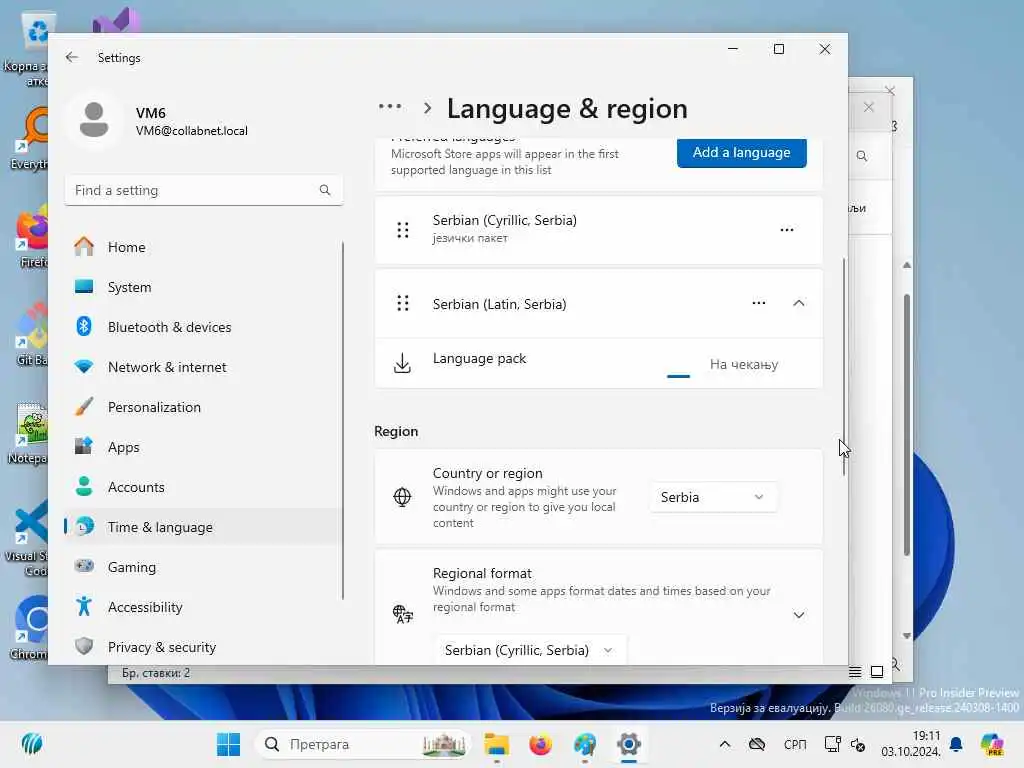Click the Find a setting search field
1024x768 pixels.
click(204, 190)
